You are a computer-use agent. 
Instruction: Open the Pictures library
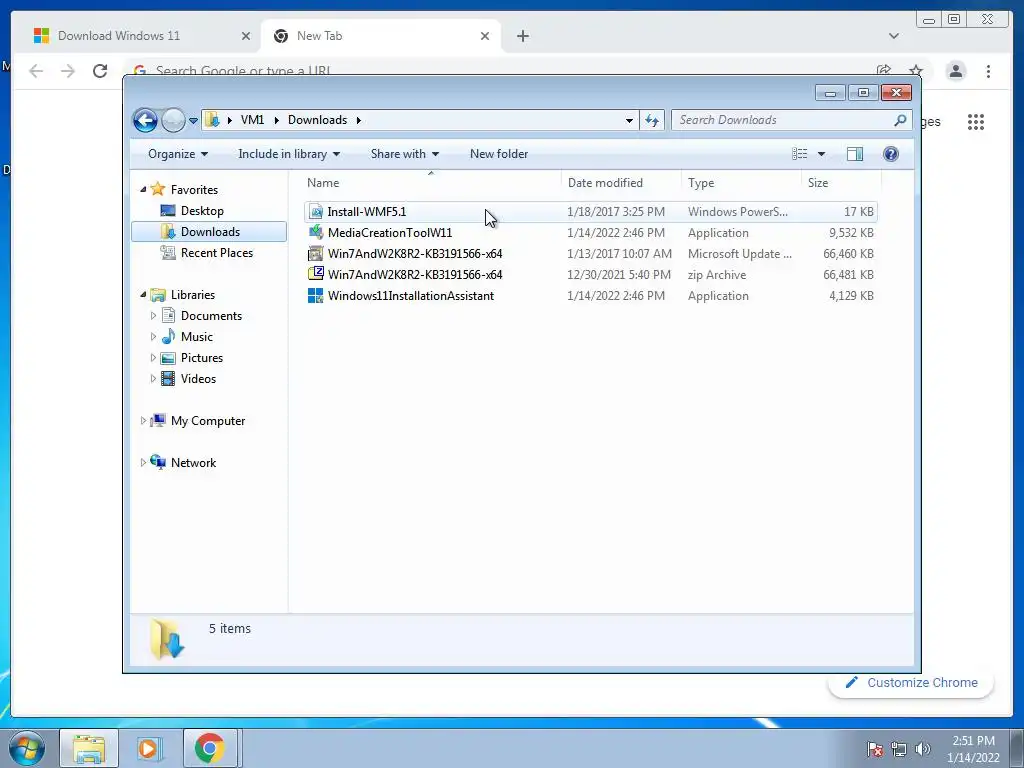tap(202, 358)
